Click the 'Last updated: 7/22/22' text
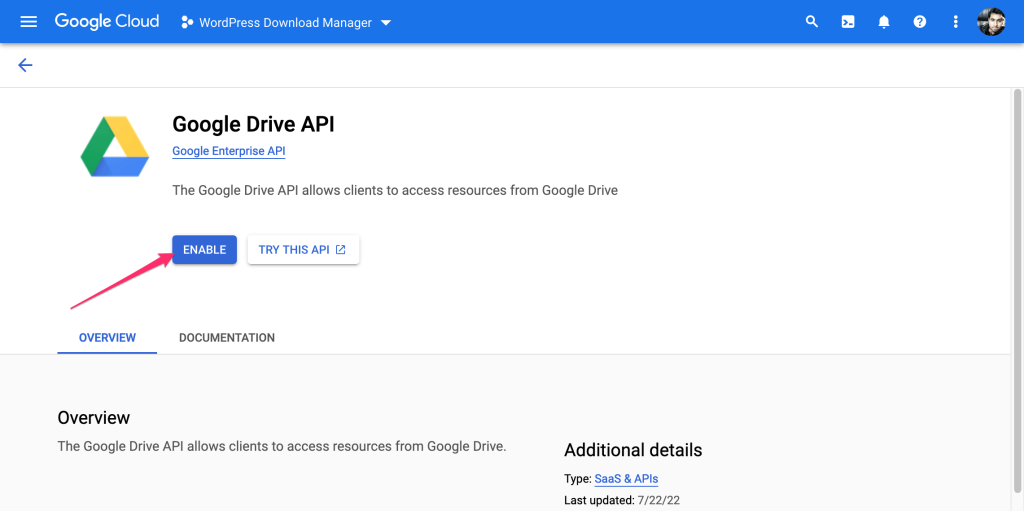 click(x=622, y=501)
